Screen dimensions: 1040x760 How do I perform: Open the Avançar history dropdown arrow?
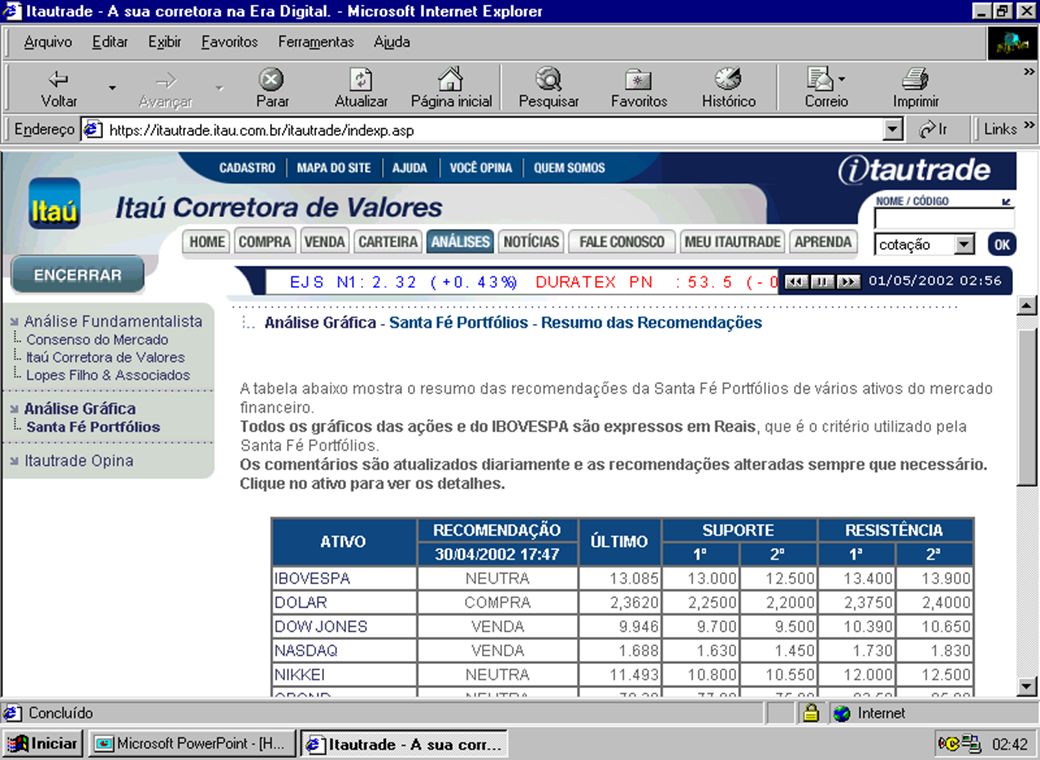click(x=219, y=88)
